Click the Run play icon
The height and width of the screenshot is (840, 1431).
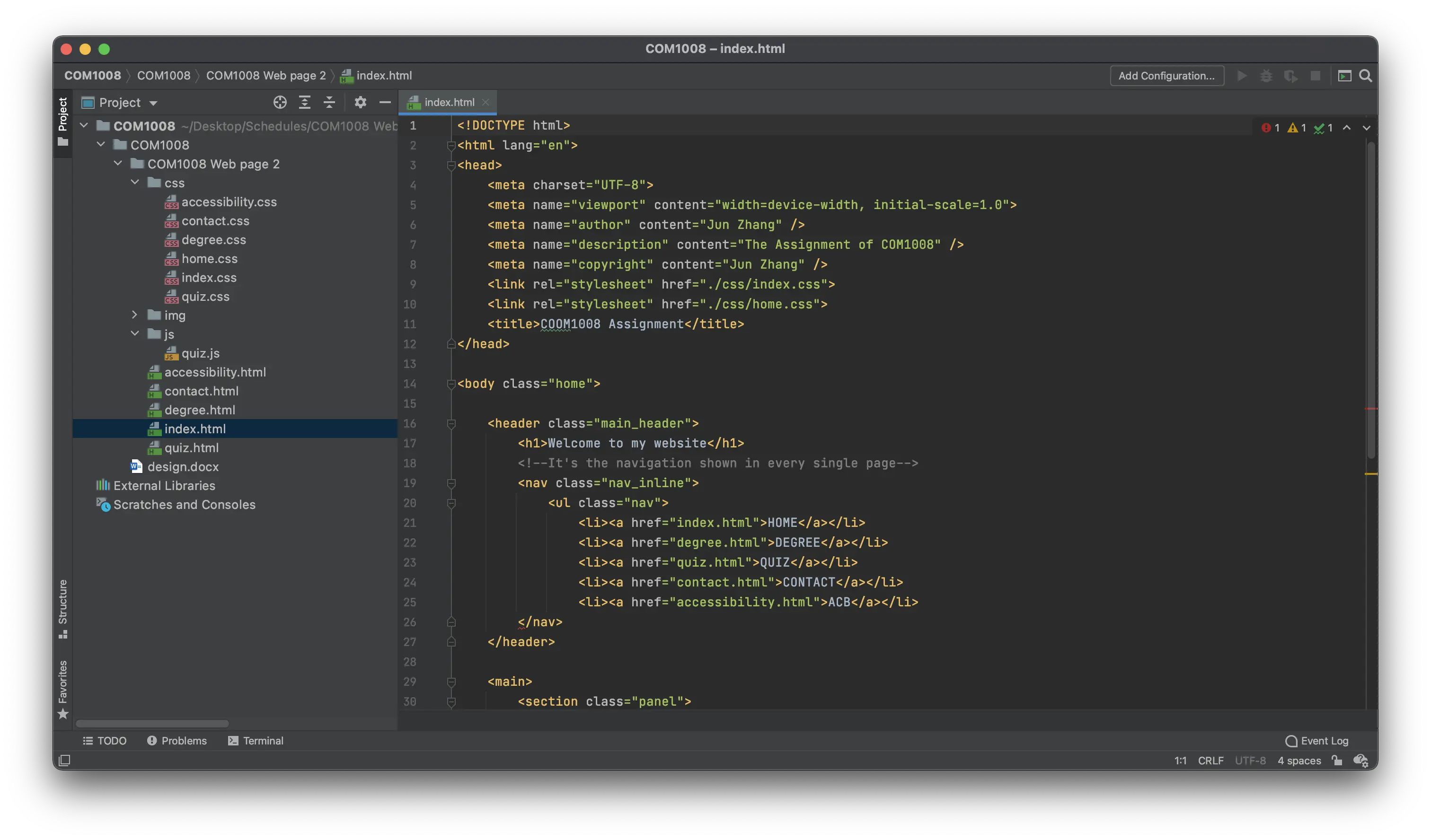coord(1241,76)
